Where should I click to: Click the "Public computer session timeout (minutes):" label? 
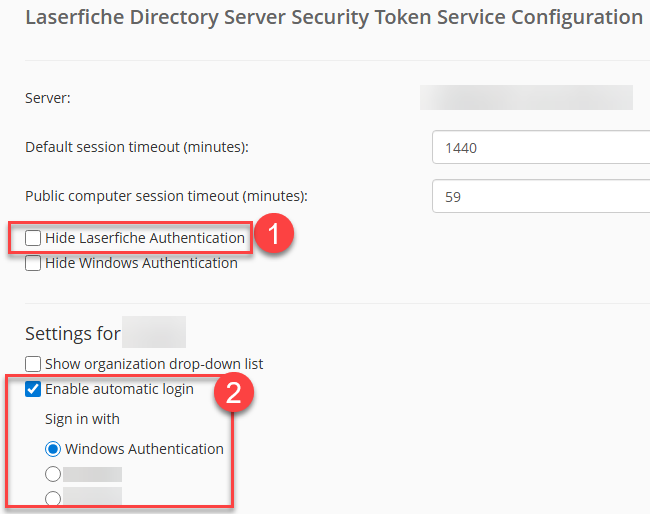[166, 196]
